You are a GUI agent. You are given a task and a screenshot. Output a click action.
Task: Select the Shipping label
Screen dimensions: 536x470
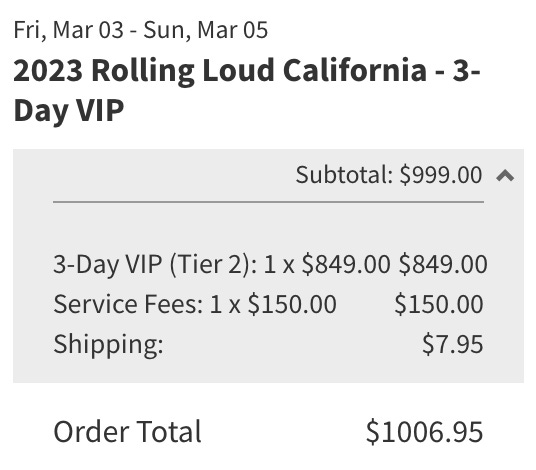tap(108, 344)
